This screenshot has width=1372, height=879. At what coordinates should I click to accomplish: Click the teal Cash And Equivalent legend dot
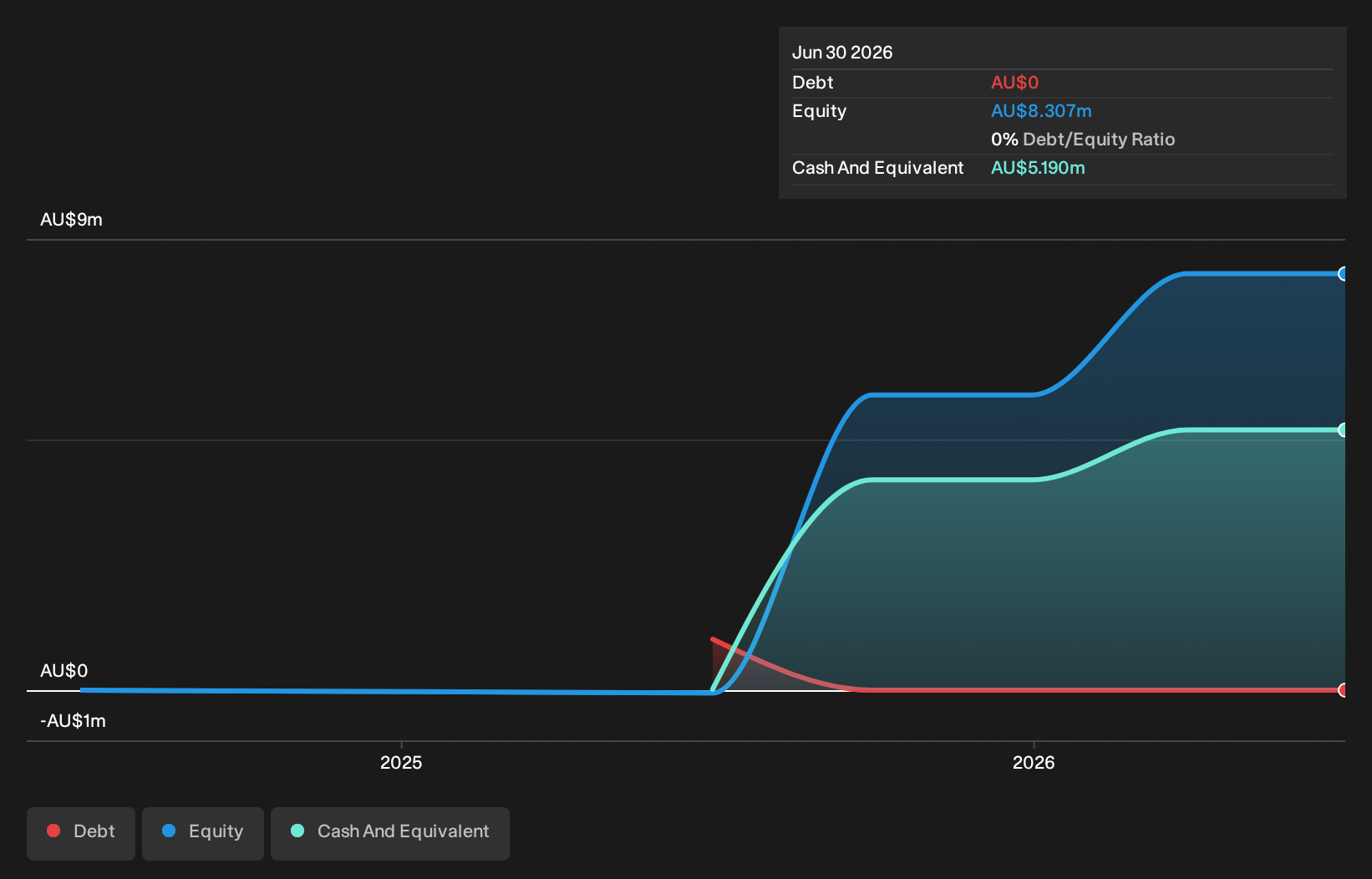[297, 831]
